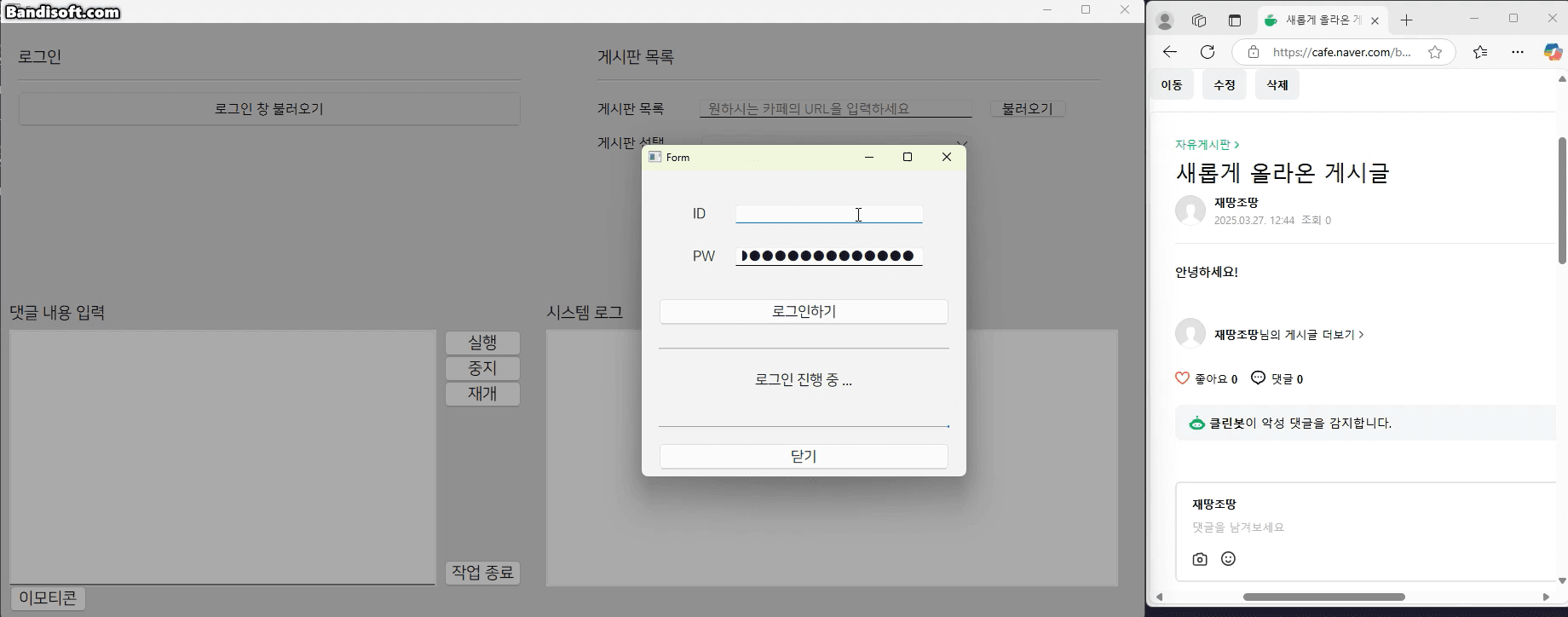The image size is (1568, 617).
Task: Click the 닫기 button in Form dialog
Action: [x=804, y=457]
